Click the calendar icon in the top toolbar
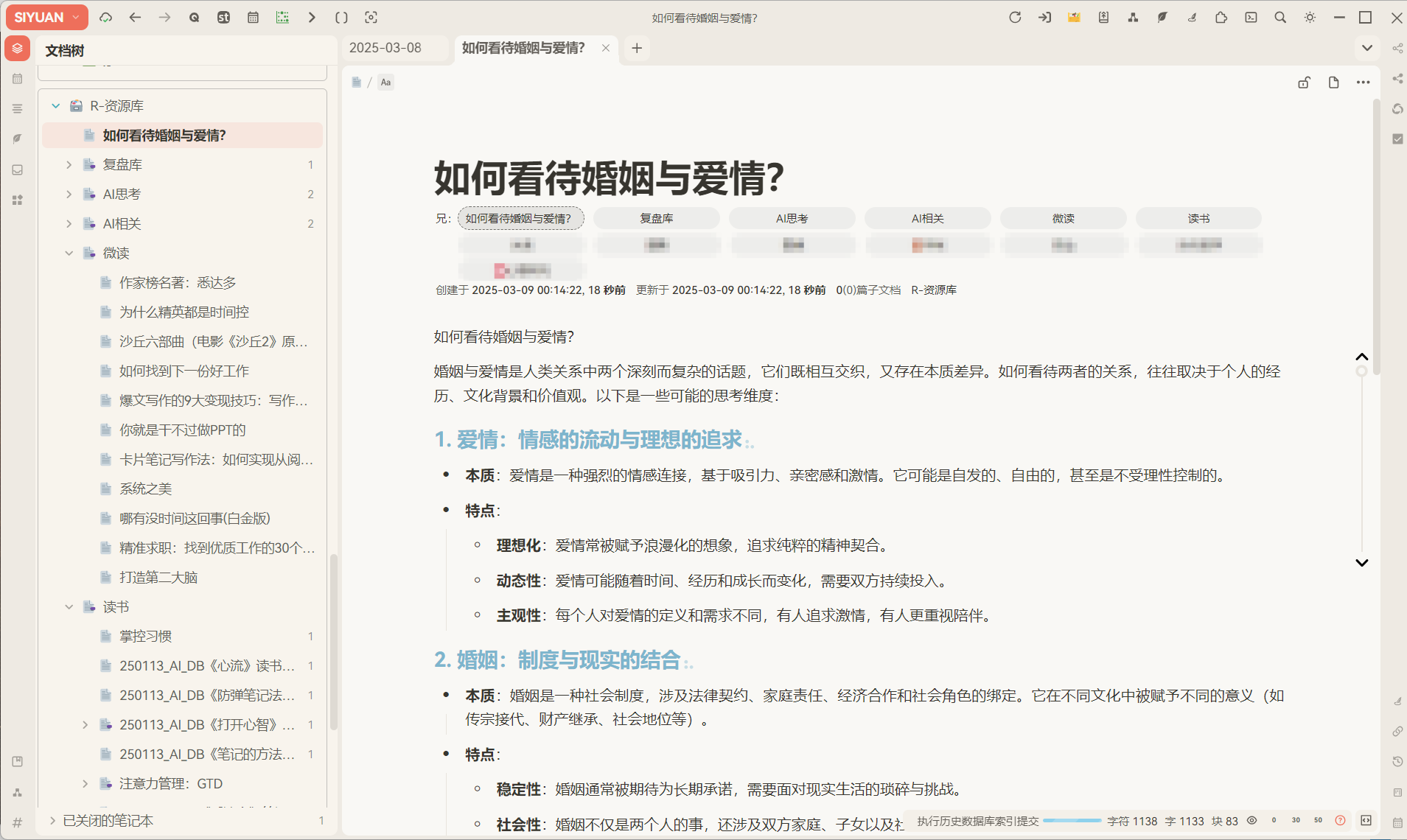Screen dimensions: 1407x840 (253, 18)
